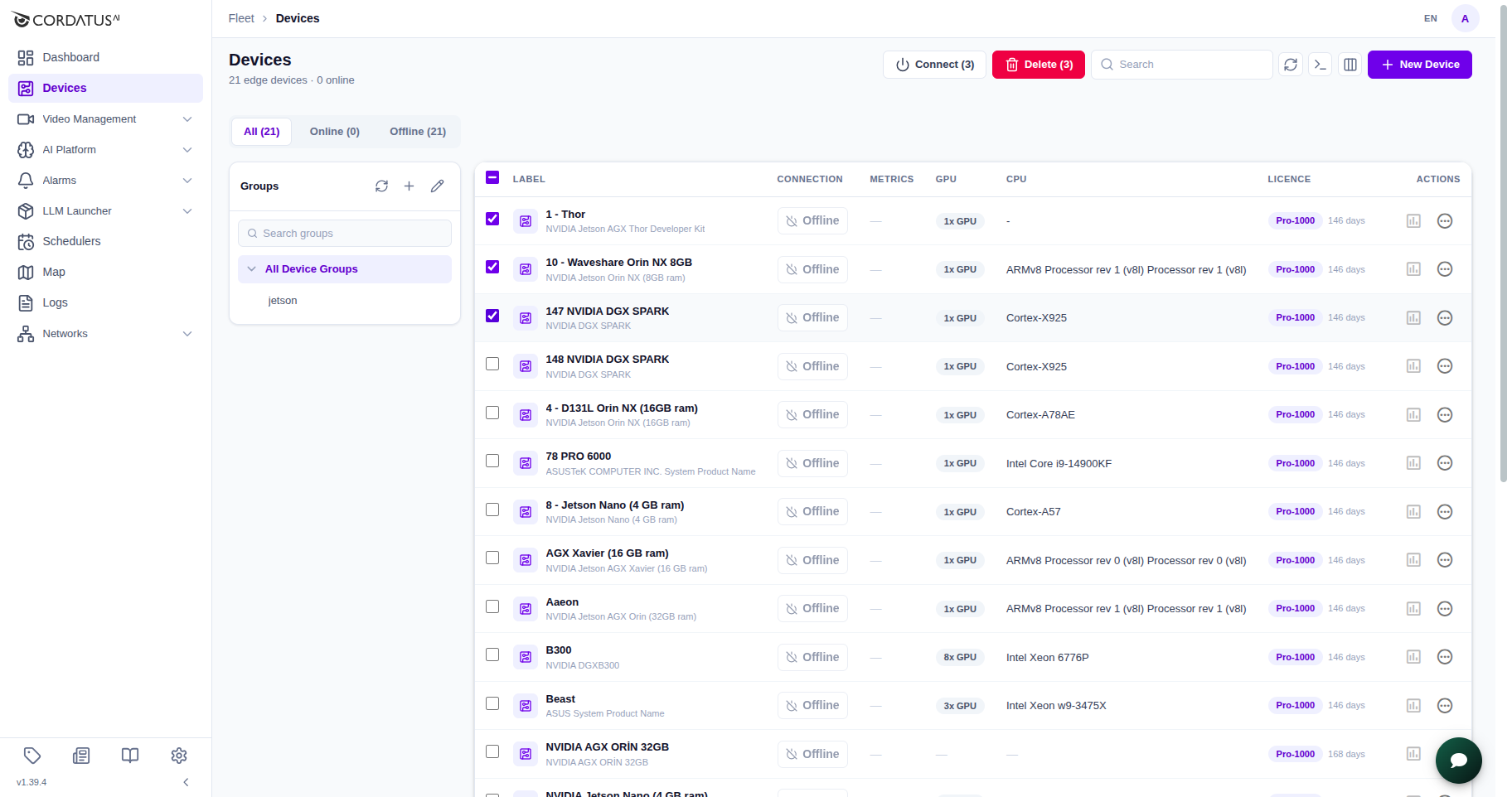This screenshot has height=797, width=1512.
Task: Switch to the Offline (21) tab
Action: (x=418, y=132)
